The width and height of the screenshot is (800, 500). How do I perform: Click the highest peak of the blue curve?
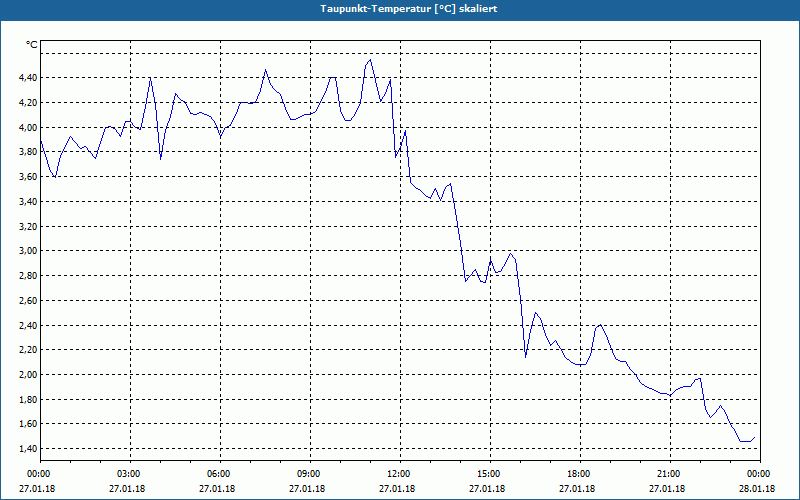click(x=370, y=60)
